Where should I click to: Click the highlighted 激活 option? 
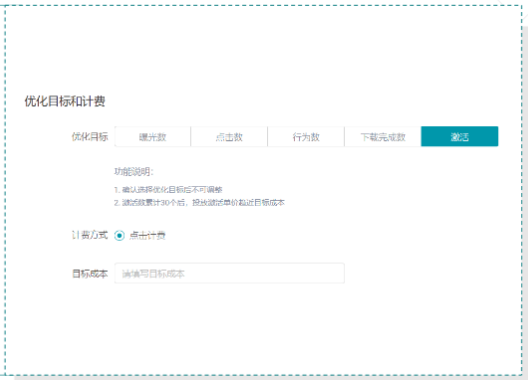[460, 136]
